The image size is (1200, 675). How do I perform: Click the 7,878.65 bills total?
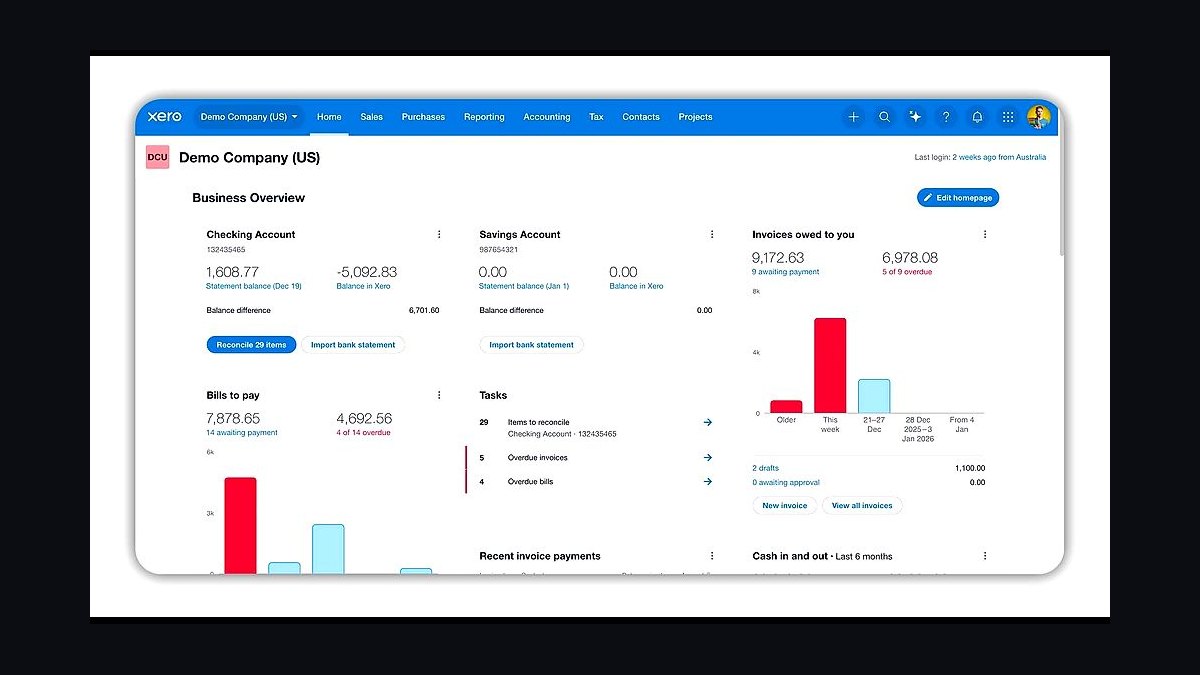pyautogui.click(x=233, y=418)
